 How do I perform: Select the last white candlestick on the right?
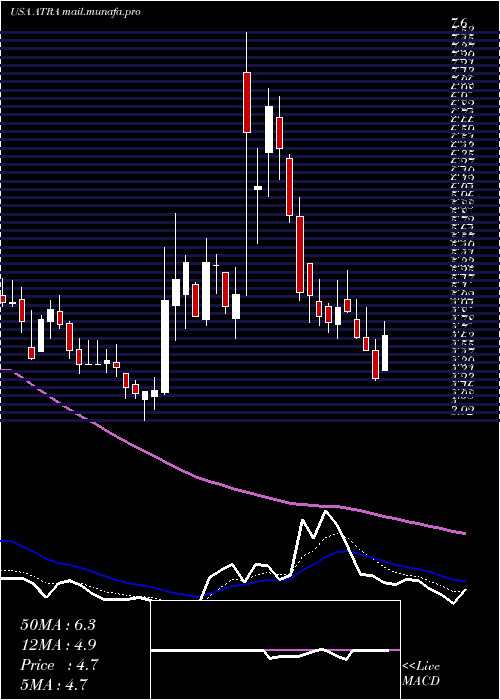(x=385, y=353)
